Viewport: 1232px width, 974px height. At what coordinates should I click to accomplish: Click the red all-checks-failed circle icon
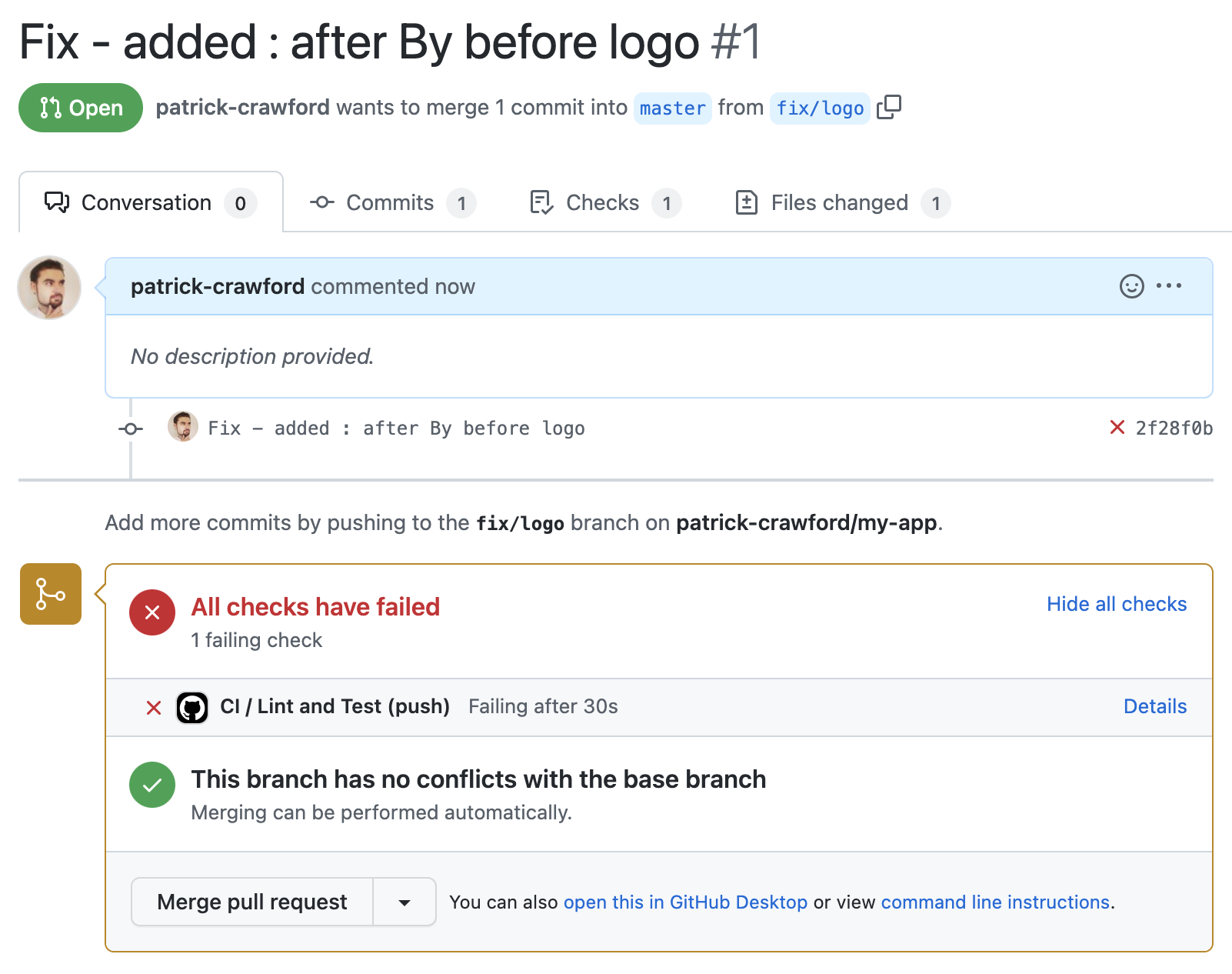coord(152,612)
